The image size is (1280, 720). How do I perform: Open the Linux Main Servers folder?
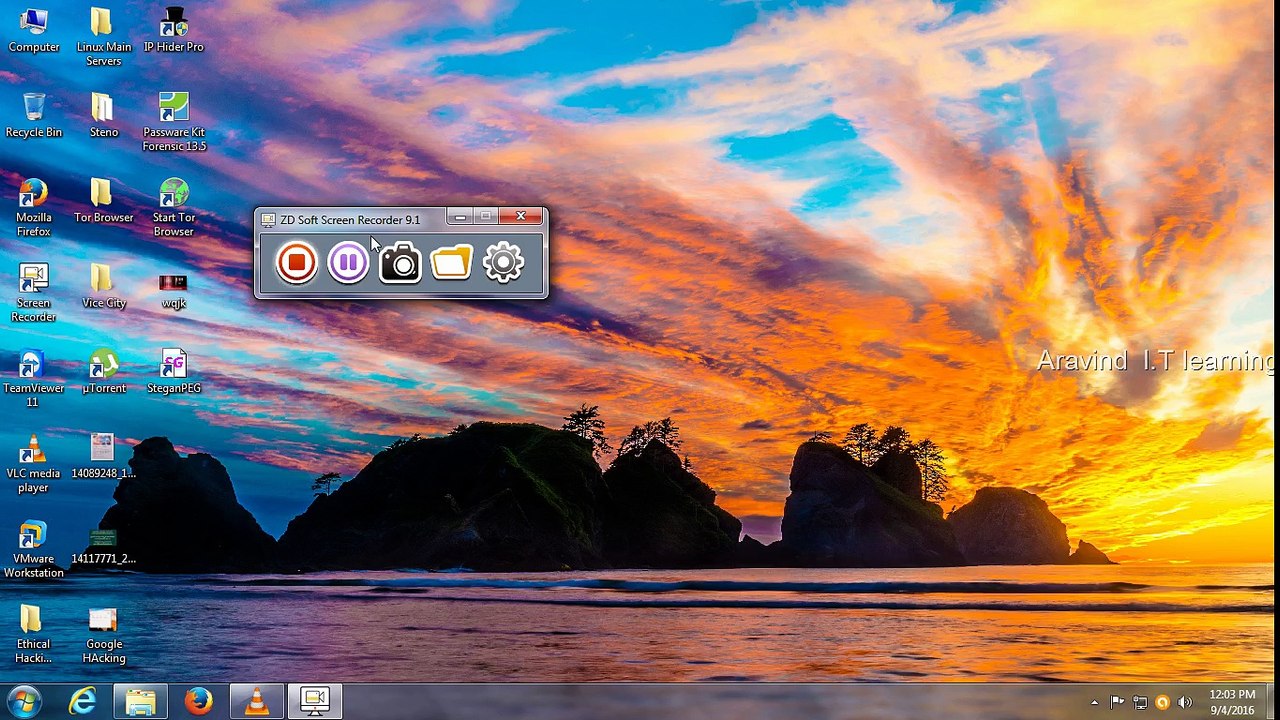(104, 37)
